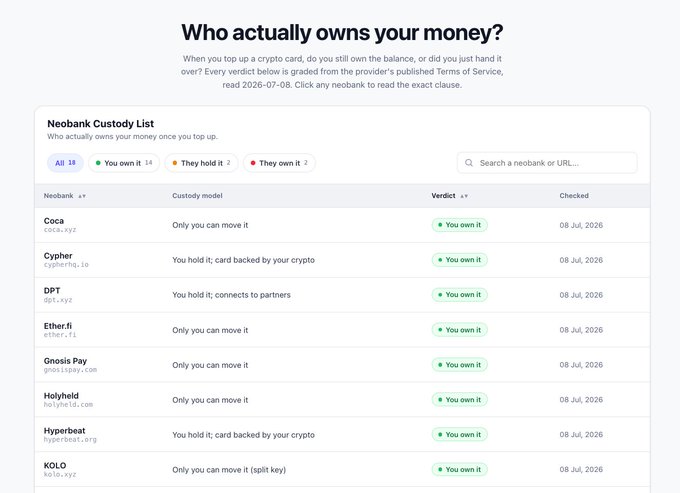This screenshot has width=680, height=493.
Task: Click the ether.fi domain text
Action: [x=60, y=335]
